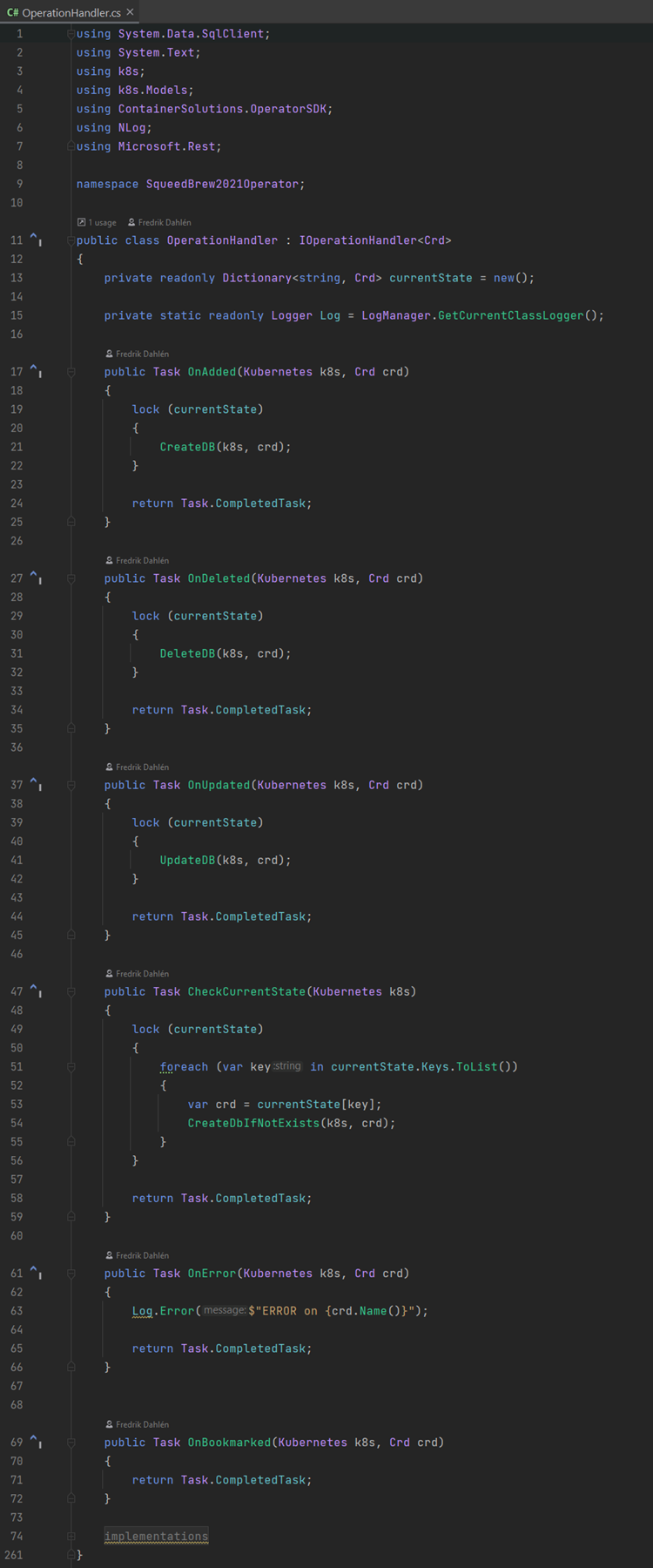Image resolution: width=653 pixels, height=1568 pixels.
Task: Click line number 9 in the gutter
Action: click(19, 184)
